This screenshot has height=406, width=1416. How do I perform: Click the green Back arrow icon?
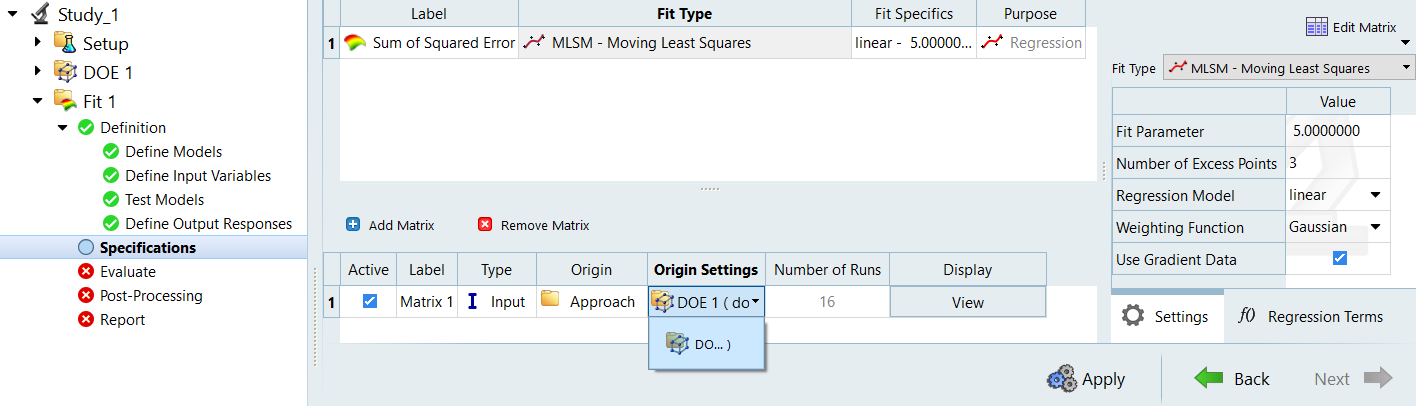click(1209, 378)
